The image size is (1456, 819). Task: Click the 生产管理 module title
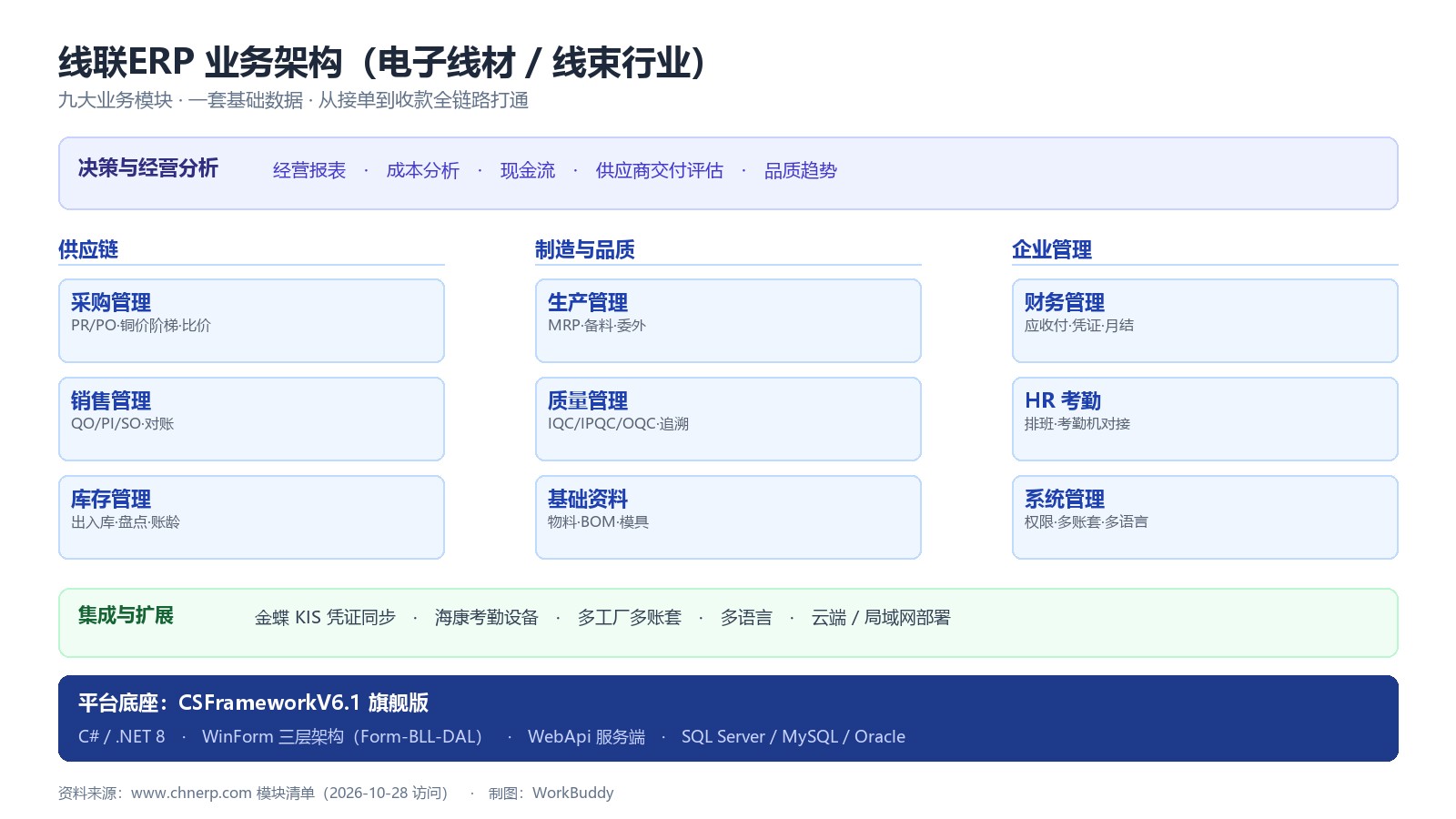(x=588, y=302)
